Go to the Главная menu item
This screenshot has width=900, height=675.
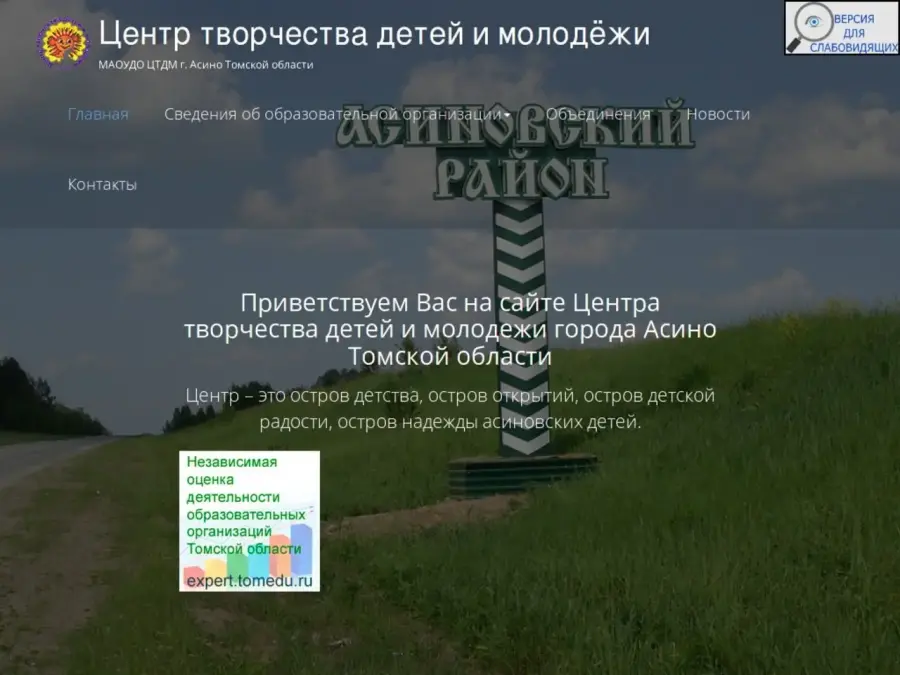click(98, 114)
